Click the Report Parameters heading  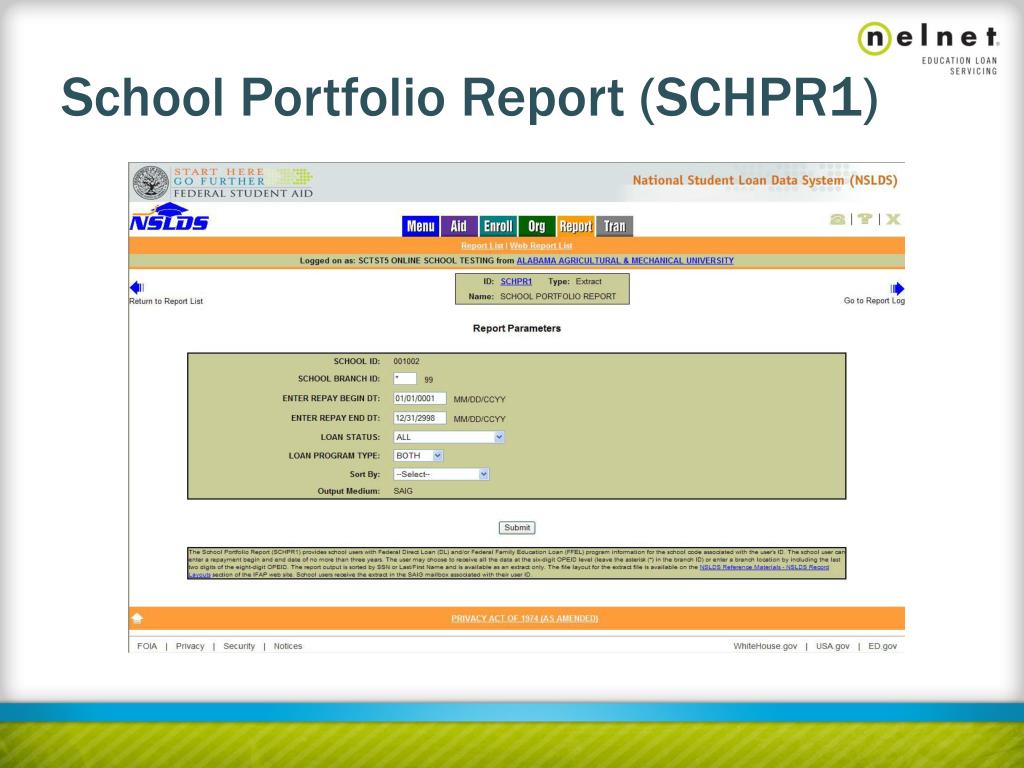pos(517,328)
